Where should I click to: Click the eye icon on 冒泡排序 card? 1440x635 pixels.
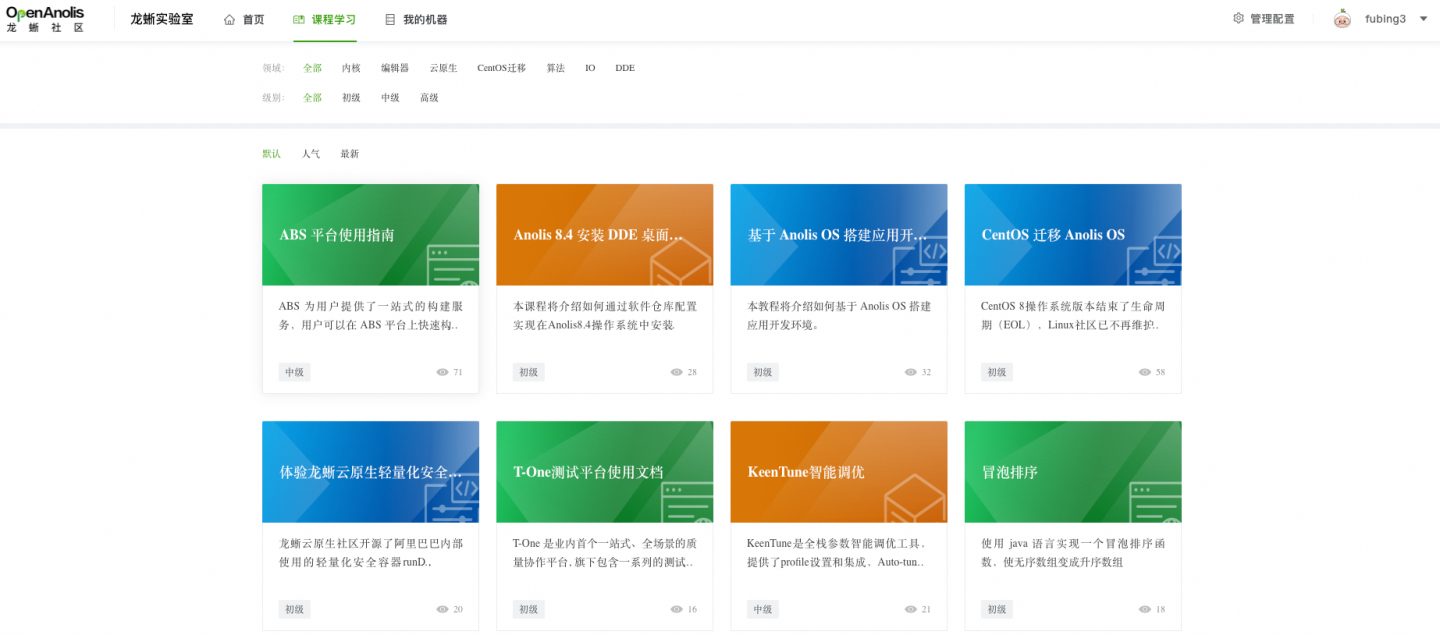pos(1145,609)
